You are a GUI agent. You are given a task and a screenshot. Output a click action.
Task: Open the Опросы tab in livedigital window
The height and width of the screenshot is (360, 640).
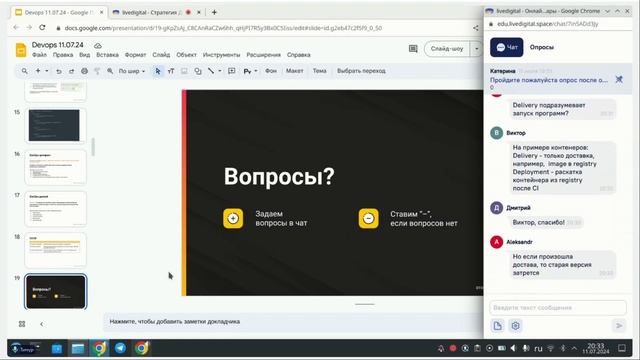(x=542, y=47)
